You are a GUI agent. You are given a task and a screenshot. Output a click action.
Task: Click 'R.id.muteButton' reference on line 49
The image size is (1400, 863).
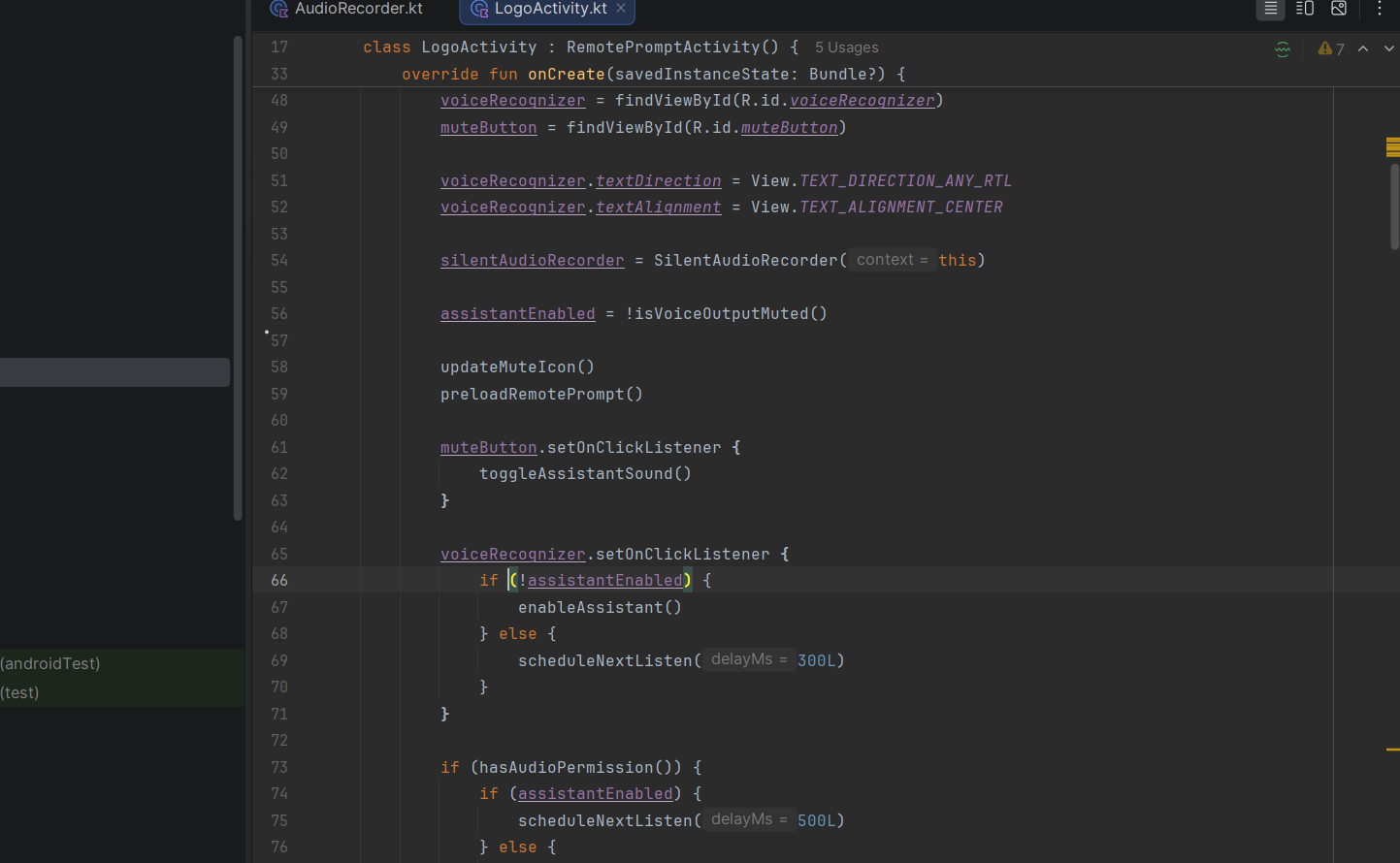[x=765, y=127]
